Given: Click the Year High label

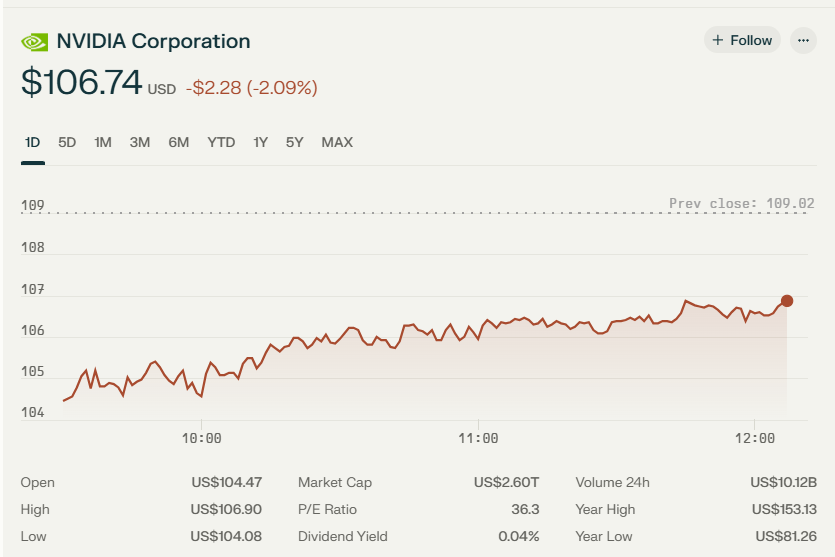Looking at the screenshot, I should pos(605,510).
